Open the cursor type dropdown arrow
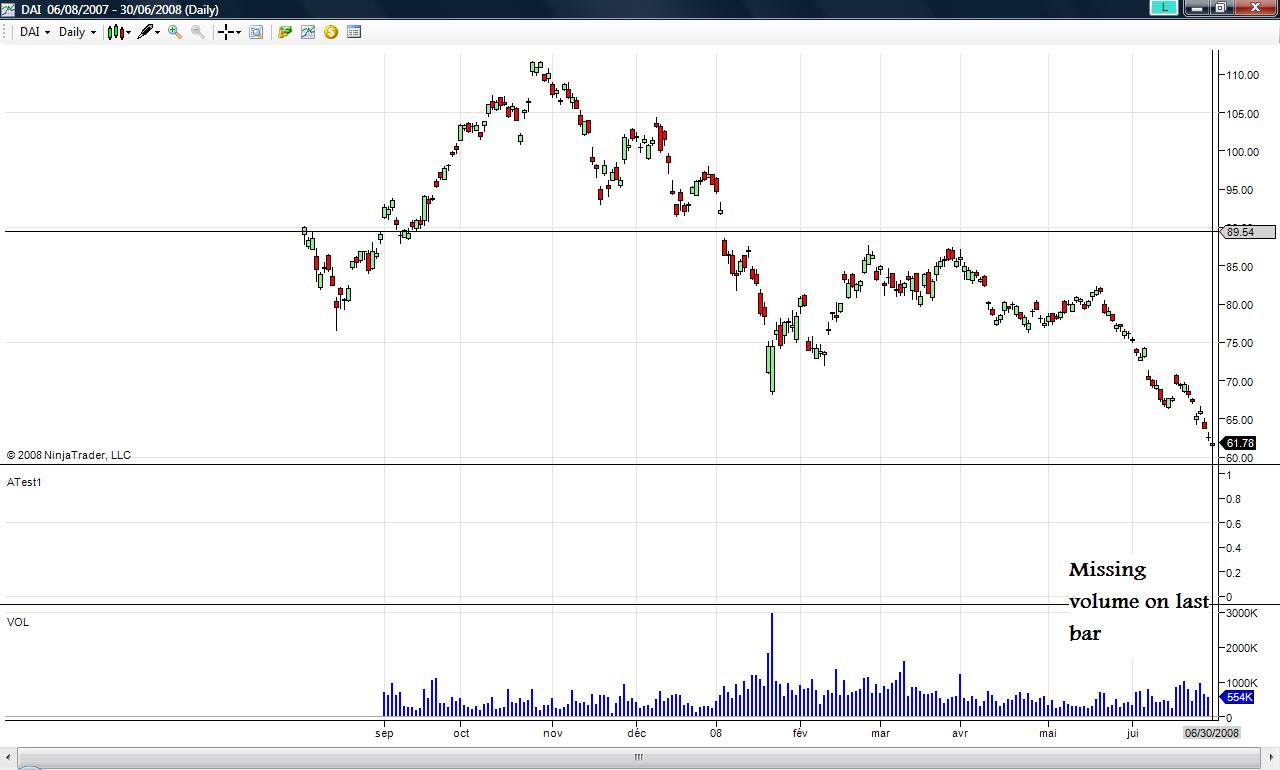The image size is (1280, 770). tap(239, 32)
